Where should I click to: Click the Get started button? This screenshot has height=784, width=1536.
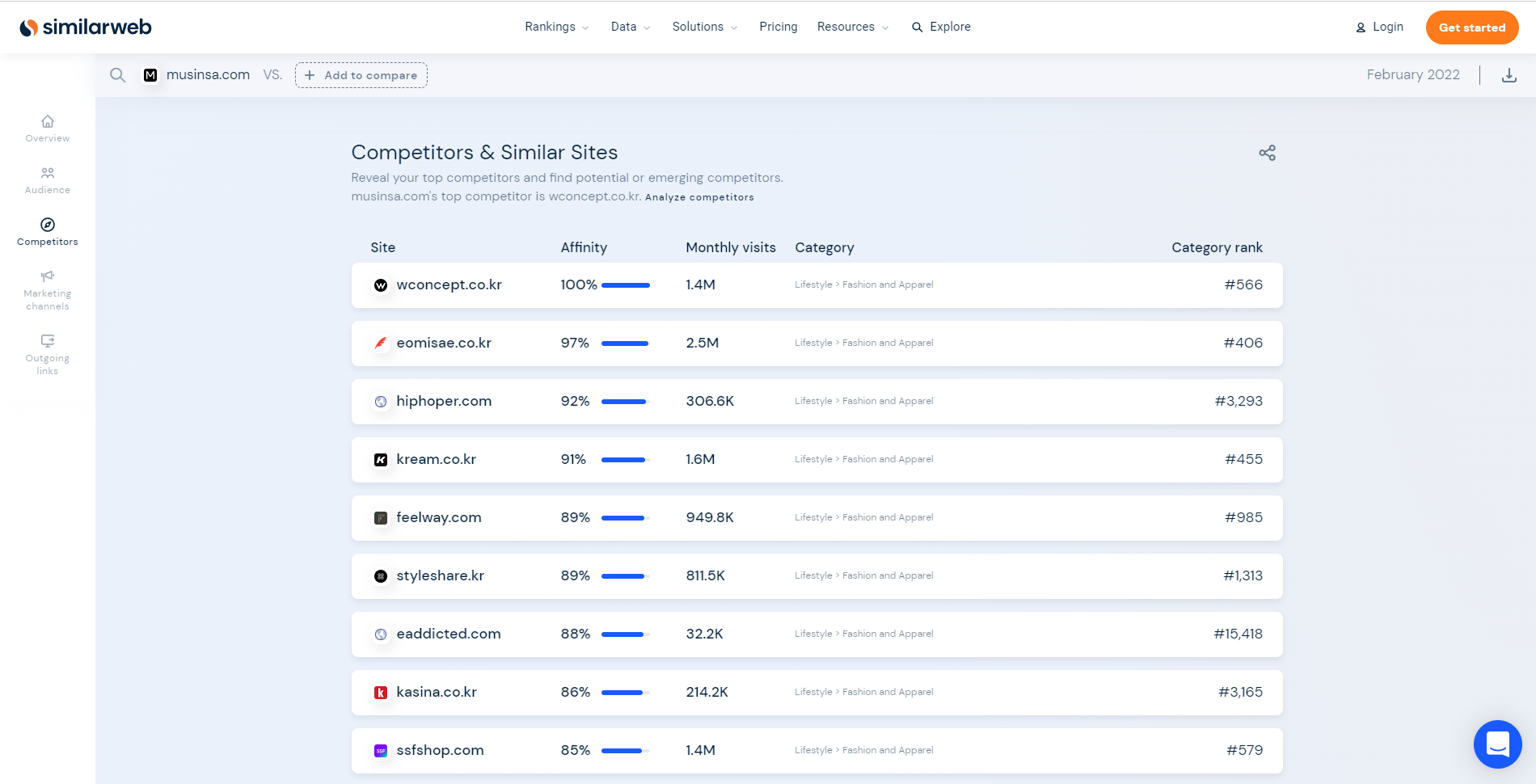1472,27
